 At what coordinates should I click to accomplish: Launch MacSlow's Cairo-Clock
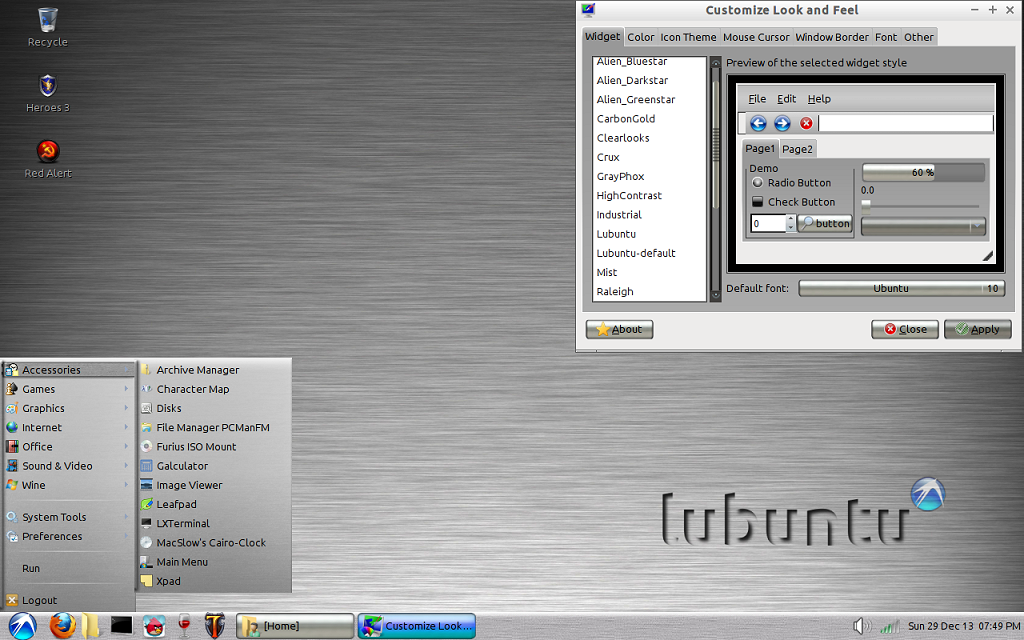(214, 543)
